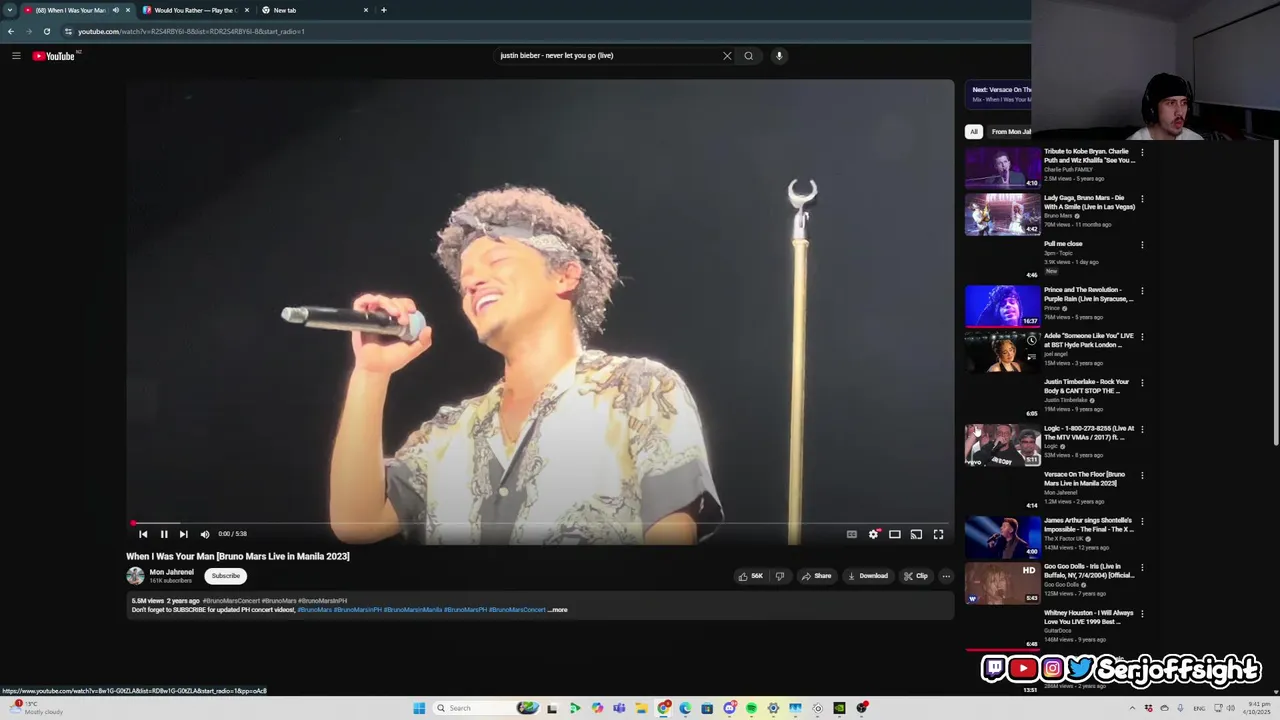Open the tab search dropdown arrow
The width and height of the screenshot is (1280, 720).
(10, 10)
